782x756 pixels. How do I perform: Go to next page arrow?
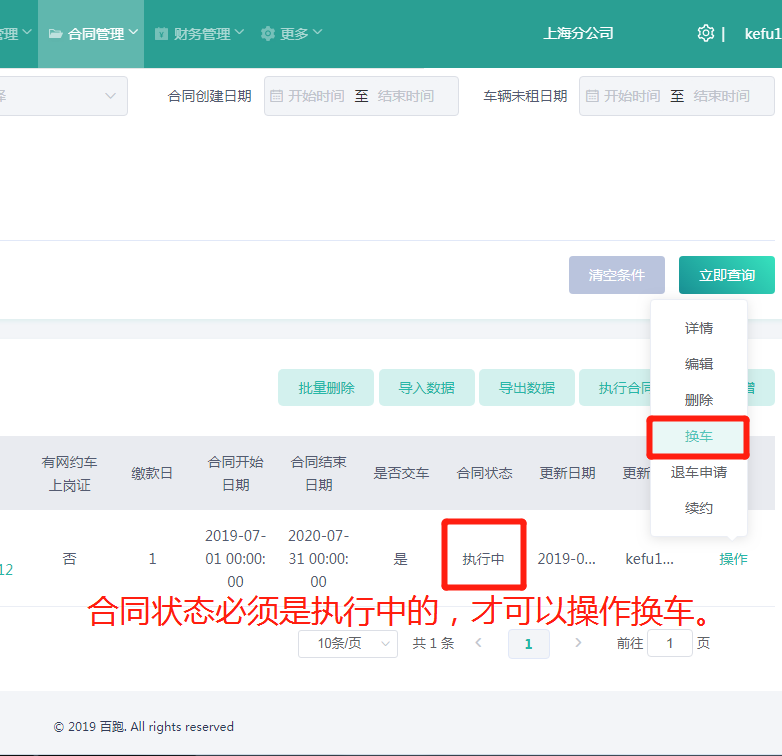pyautogui.click(x=578, y=643)
